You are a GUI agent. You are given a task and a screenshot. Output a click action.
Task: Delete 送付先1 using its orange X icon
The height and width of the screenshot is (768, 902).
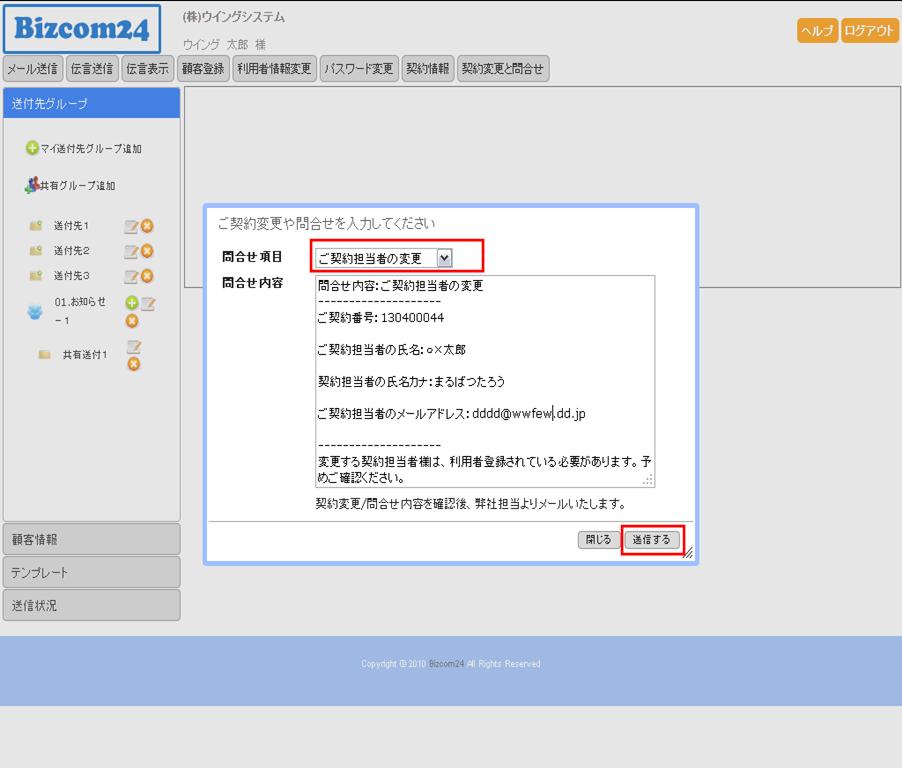(147, 226)
